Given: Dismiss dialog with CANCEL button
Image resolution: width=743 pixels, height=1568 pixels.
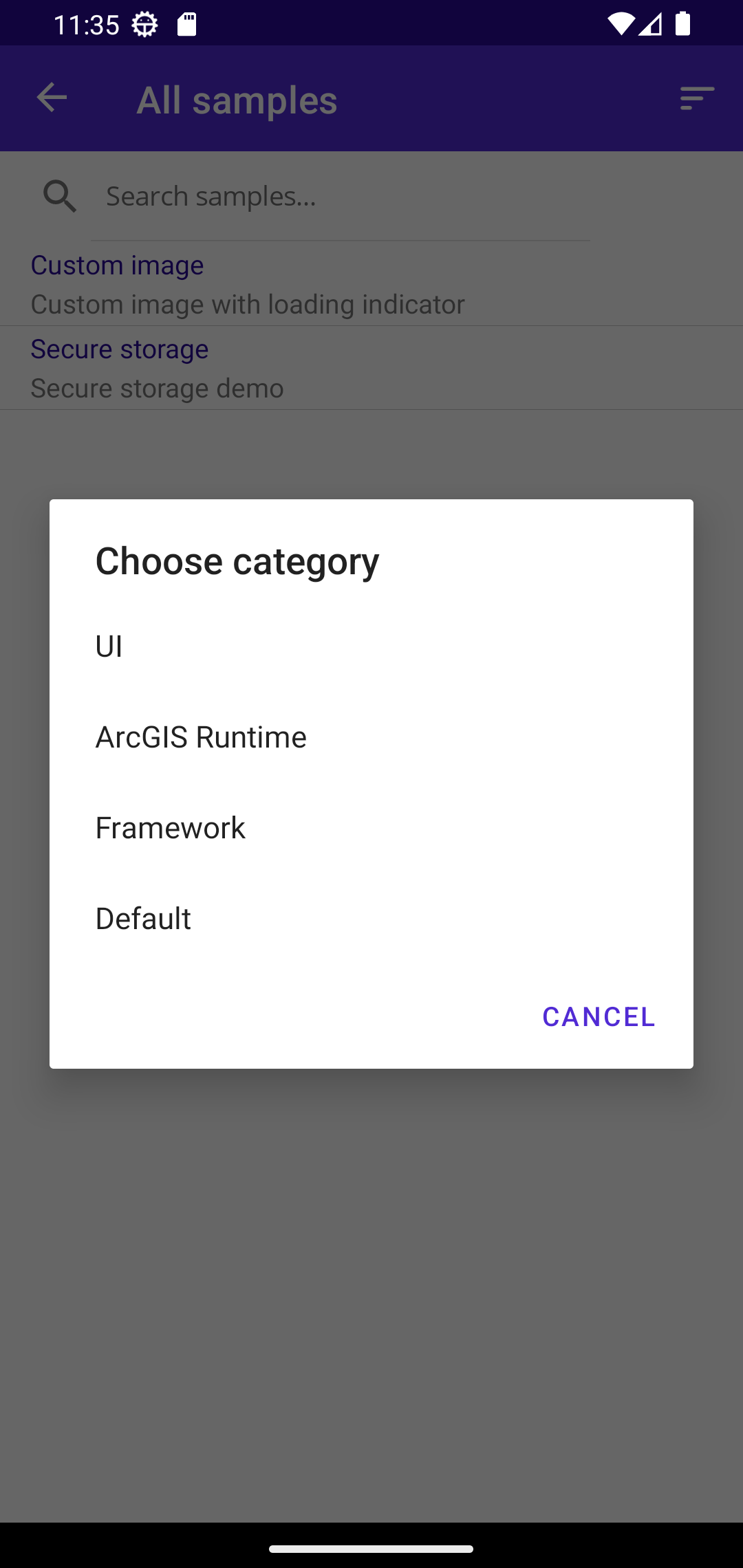Looking at the screenshot, I should coord(599,1016).
